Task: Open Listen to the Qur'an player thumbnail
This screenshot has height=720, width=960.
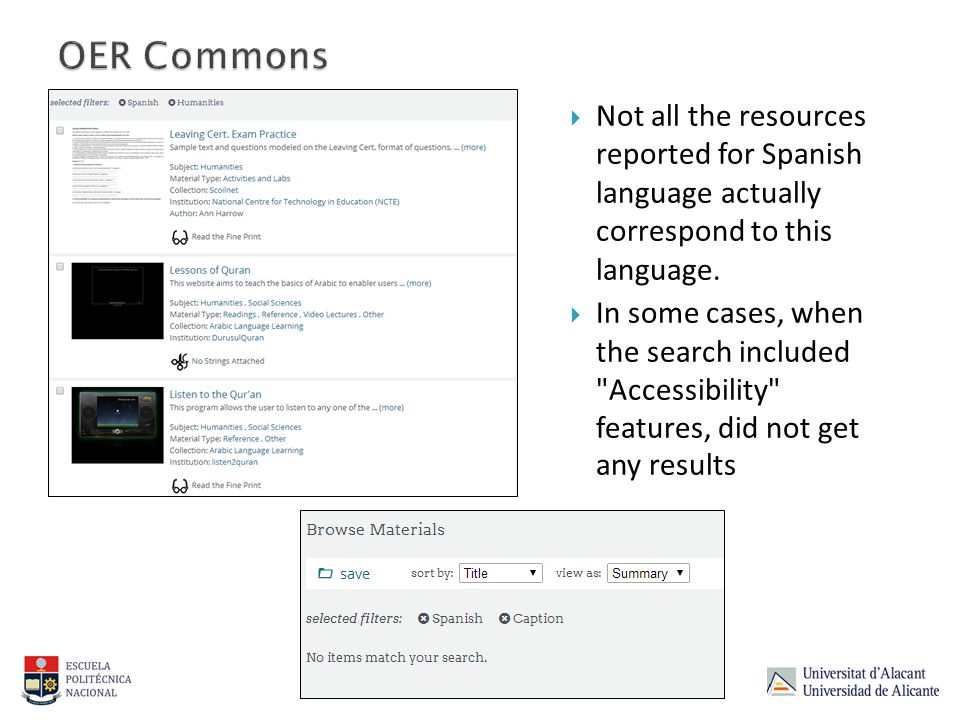Action: pos(118,425)
